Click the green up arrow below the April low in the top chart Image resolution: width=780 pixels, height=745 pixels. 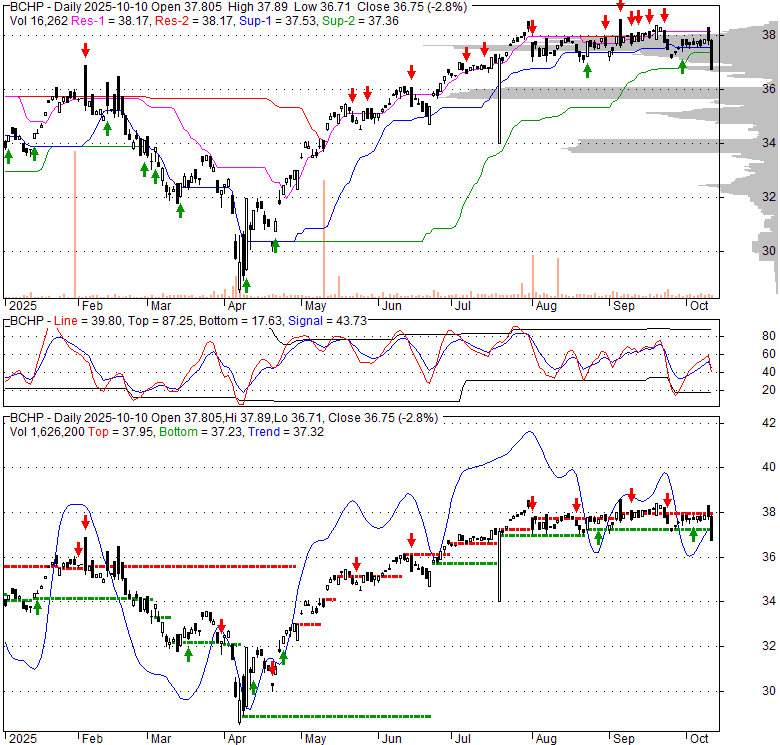(x=246, y=286)
